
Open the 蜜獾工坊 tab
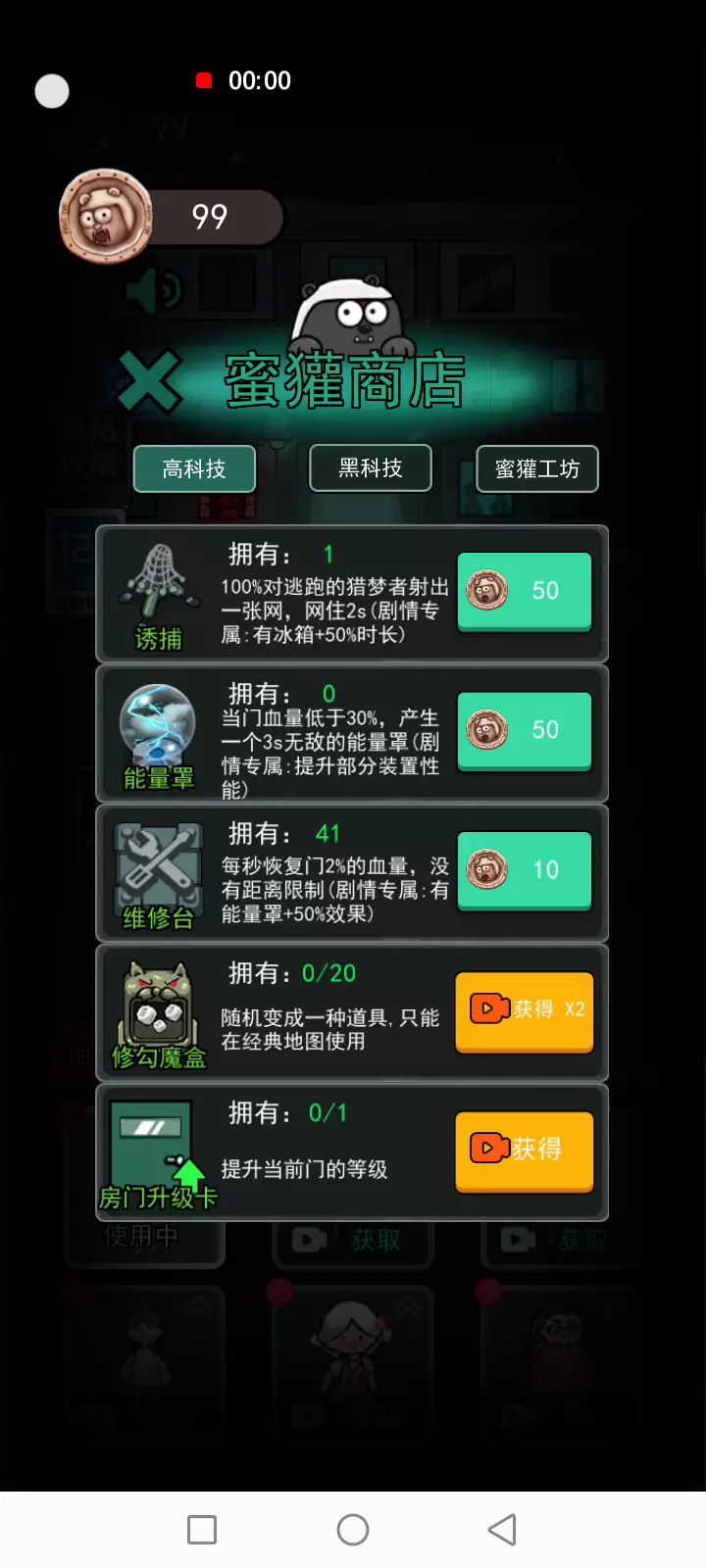click(536, 468)
